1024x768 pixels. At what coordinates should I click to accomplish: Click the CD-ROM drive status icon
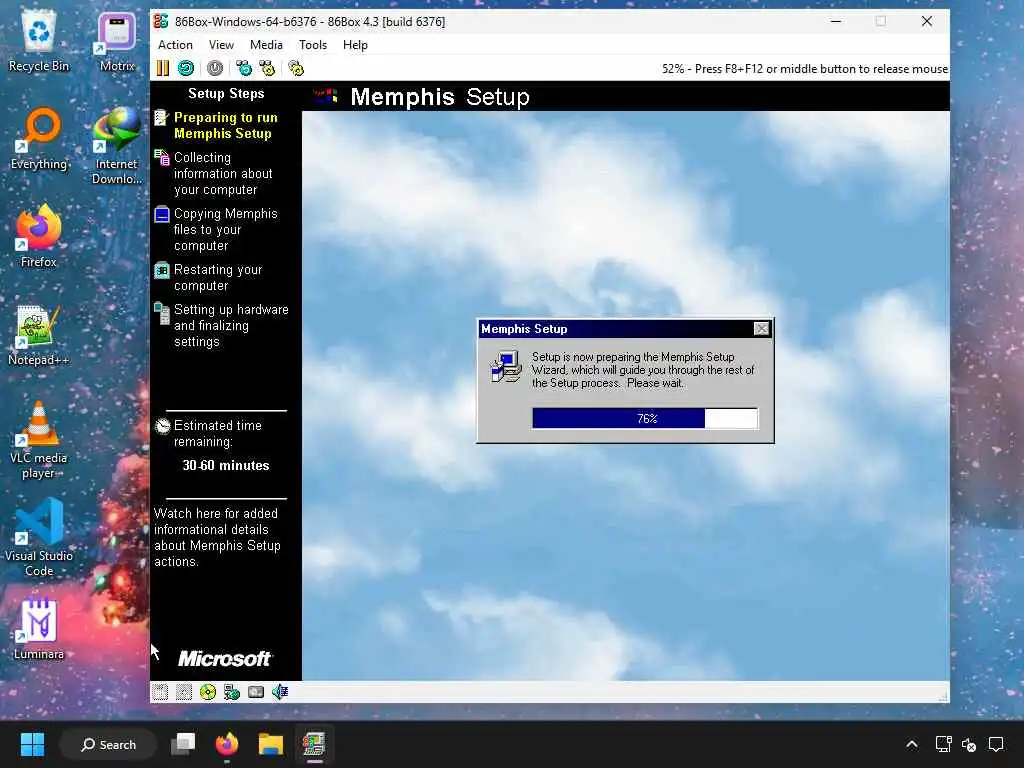click(208, 692)
